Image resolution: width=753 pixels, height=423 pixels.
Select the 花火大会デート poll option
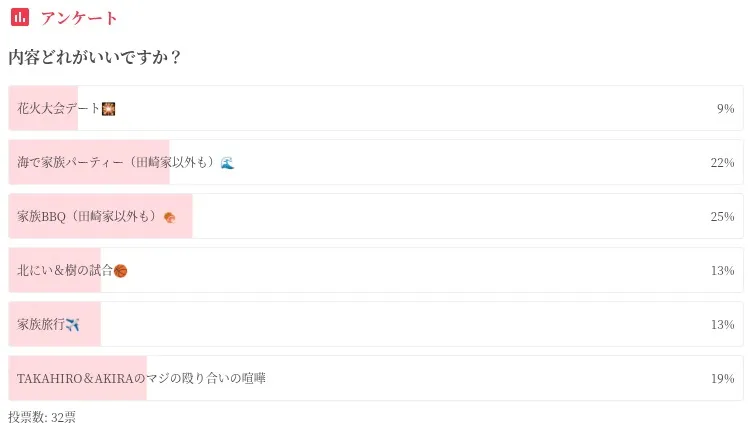[376, 108]
